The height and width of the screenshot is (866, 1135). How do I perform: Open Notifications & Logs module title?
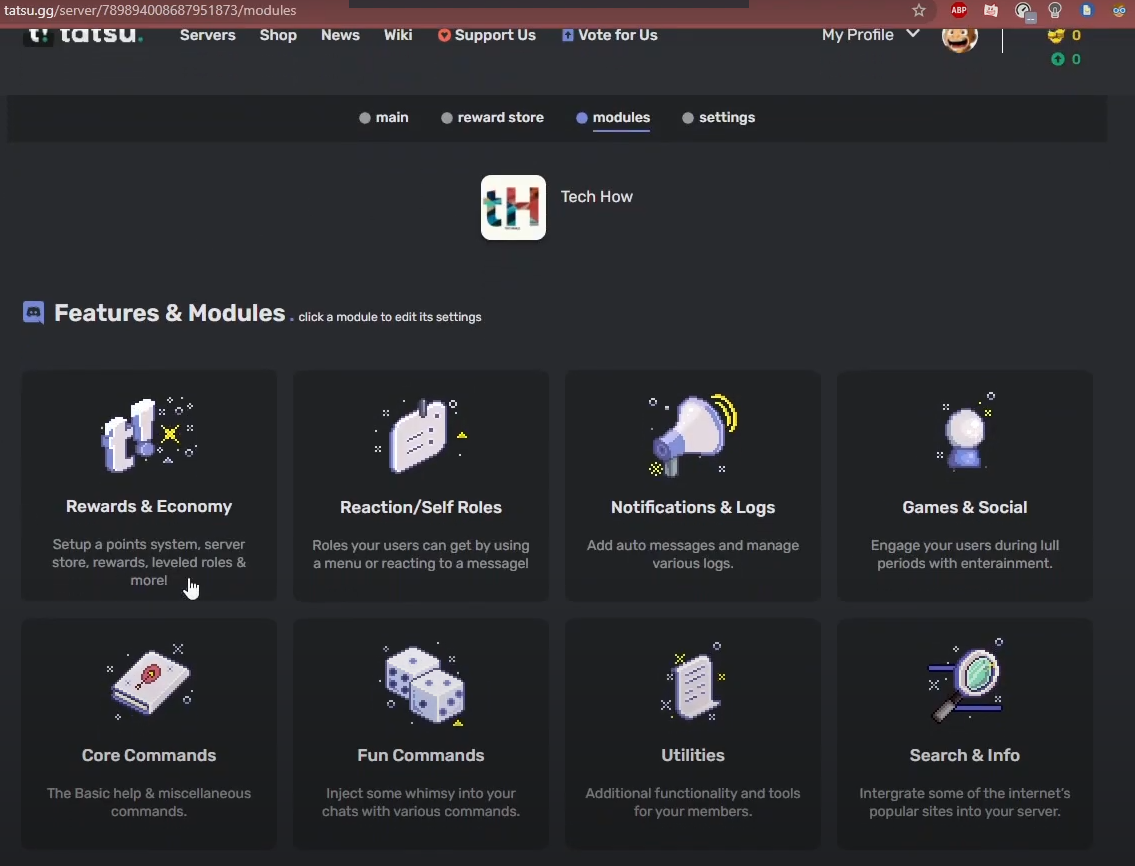[693, 507]
